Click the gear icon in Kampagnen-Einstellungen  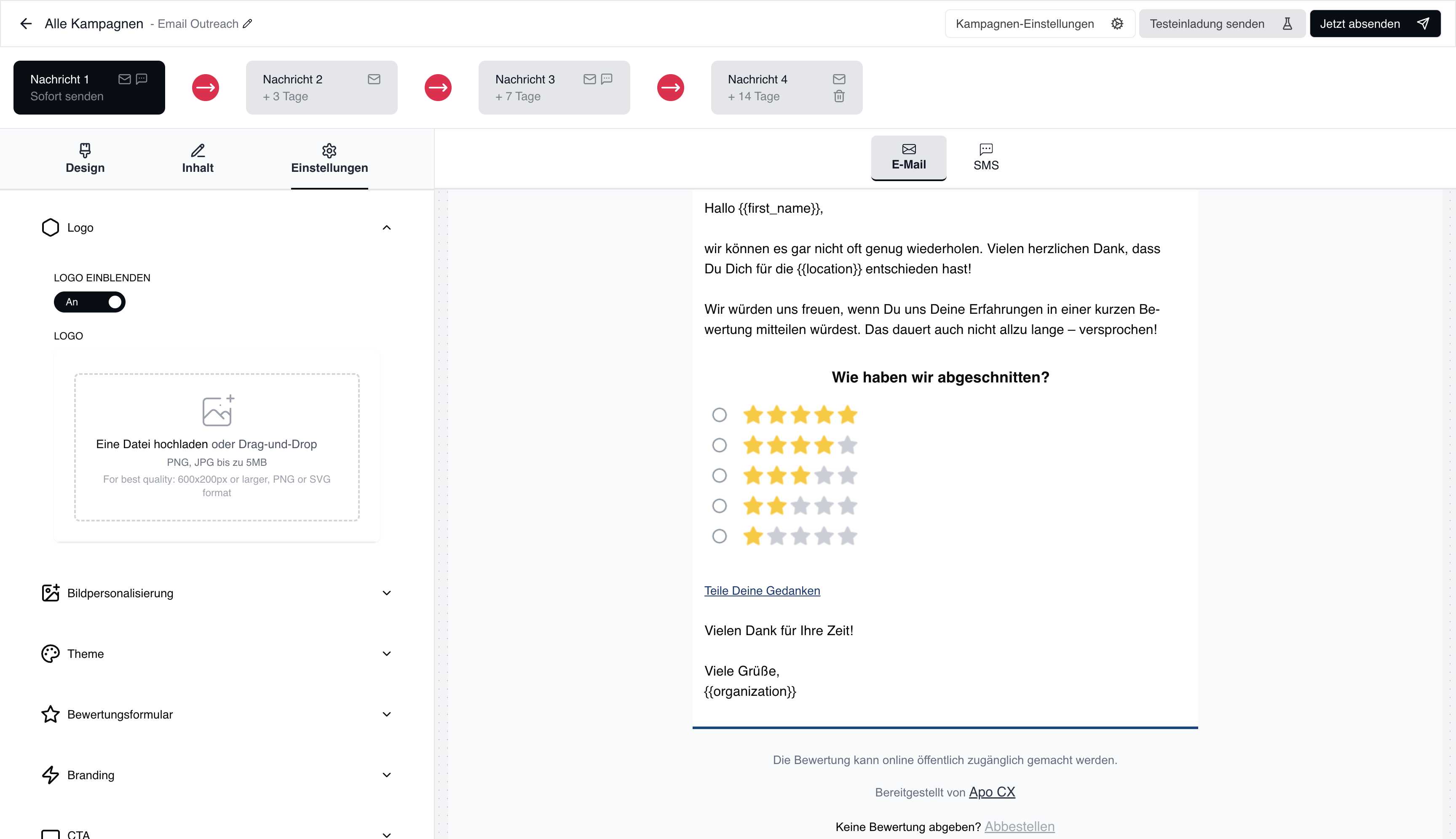(1116, 24)
